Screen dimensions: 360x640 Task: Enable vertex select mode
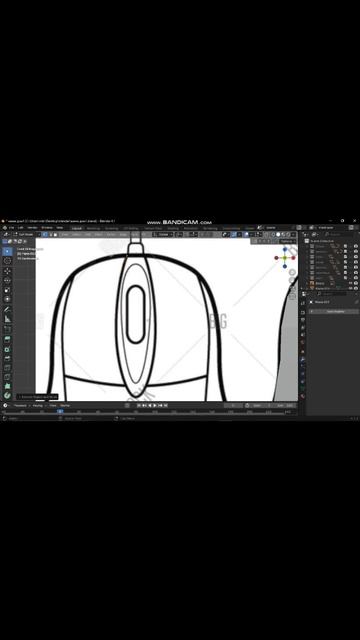(45, 235)
